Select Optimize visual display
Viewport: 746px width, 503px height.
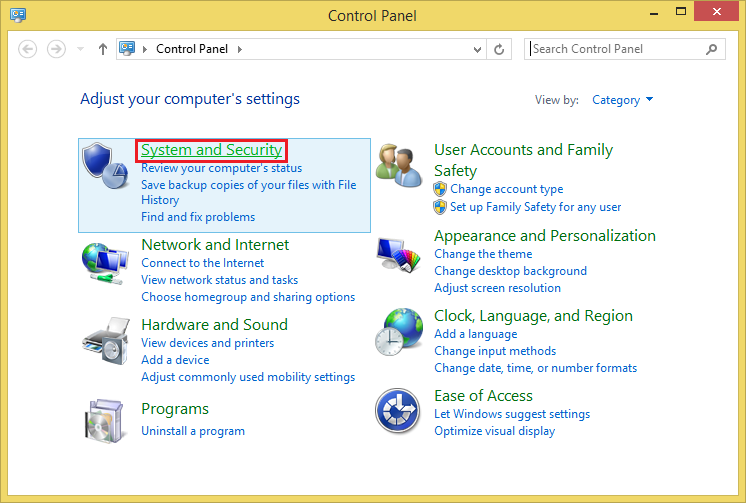[494, 431]
